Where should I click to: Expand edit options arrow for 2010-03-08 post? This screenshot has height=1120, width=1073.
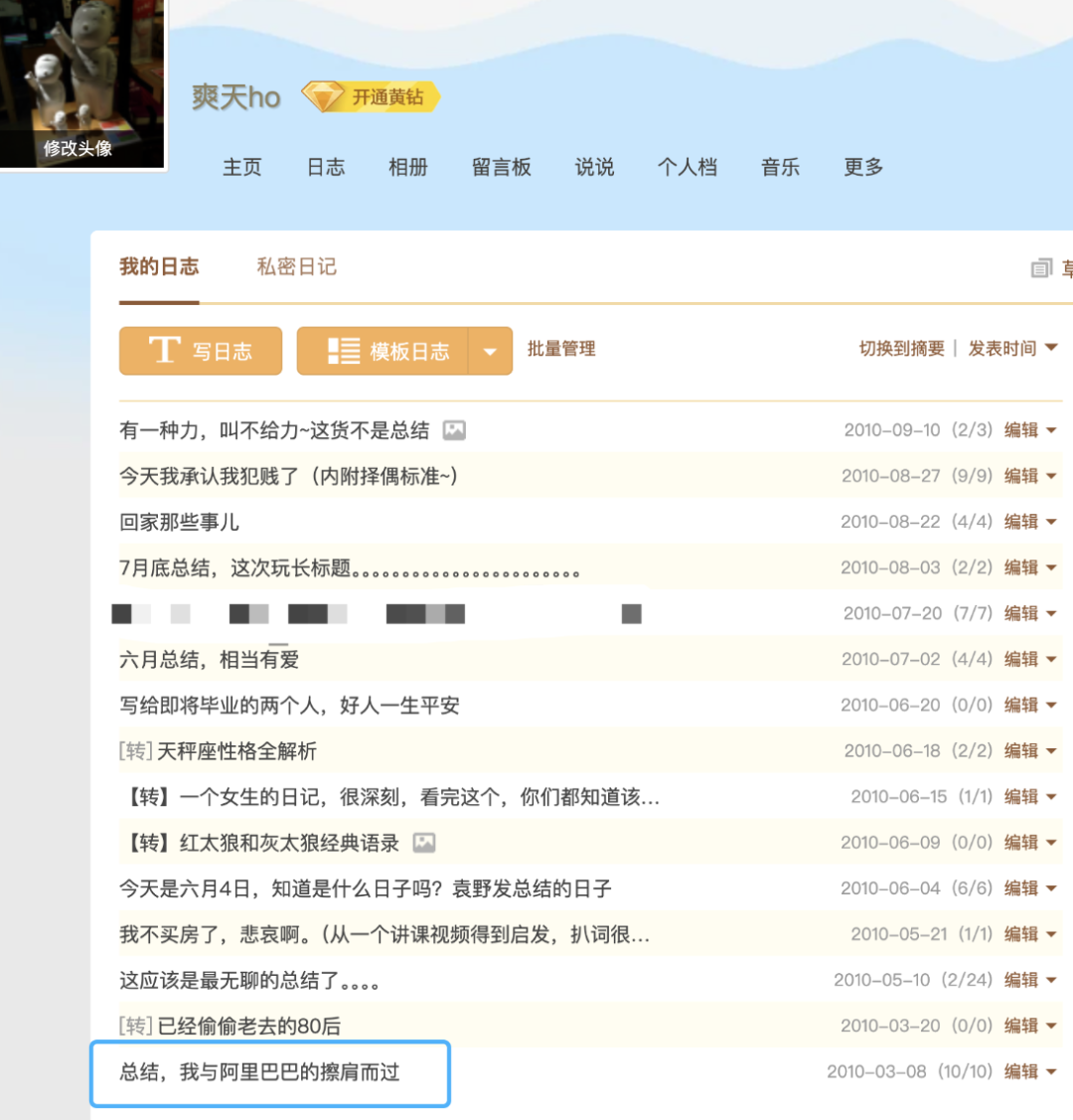(x=1051, y=1071)
